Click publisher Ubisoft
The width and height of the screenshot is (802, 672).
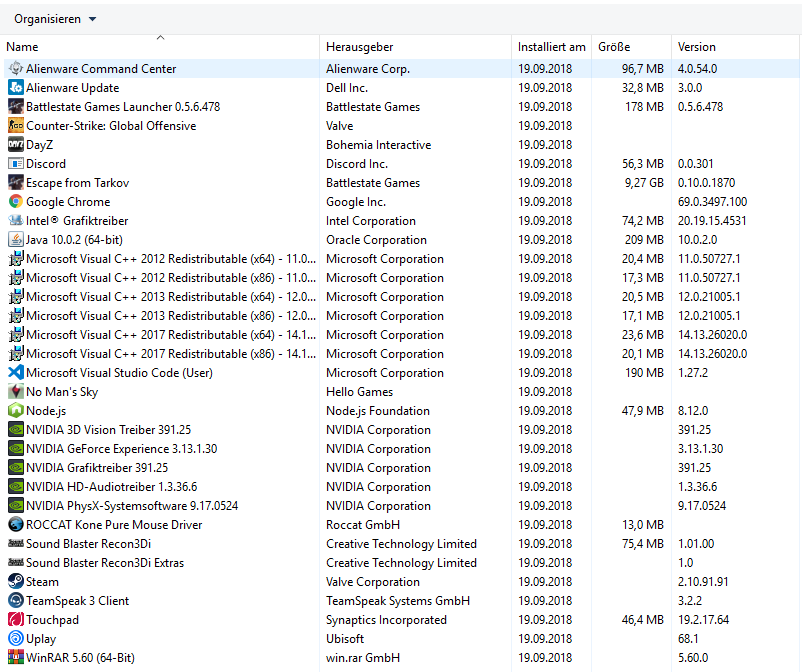coord(345,639)
